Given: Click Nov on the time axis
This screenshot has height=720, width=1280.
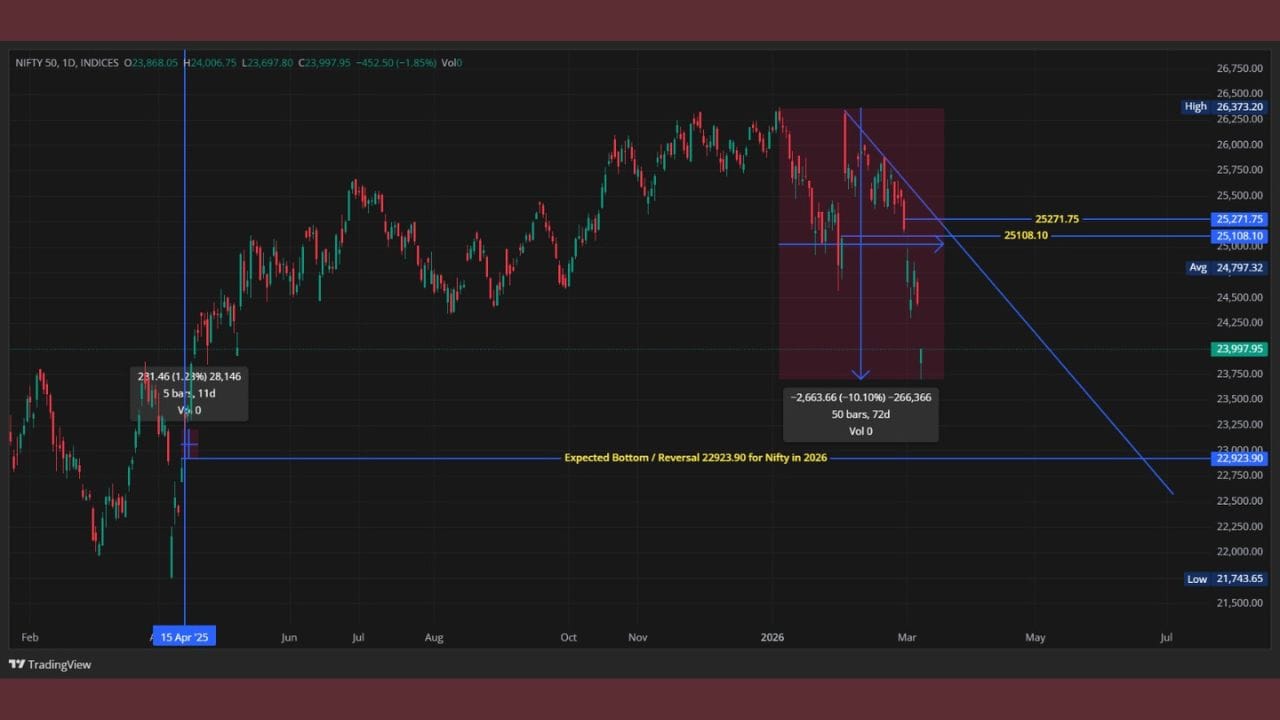Looking at the screenshot, I should [638, 637].
